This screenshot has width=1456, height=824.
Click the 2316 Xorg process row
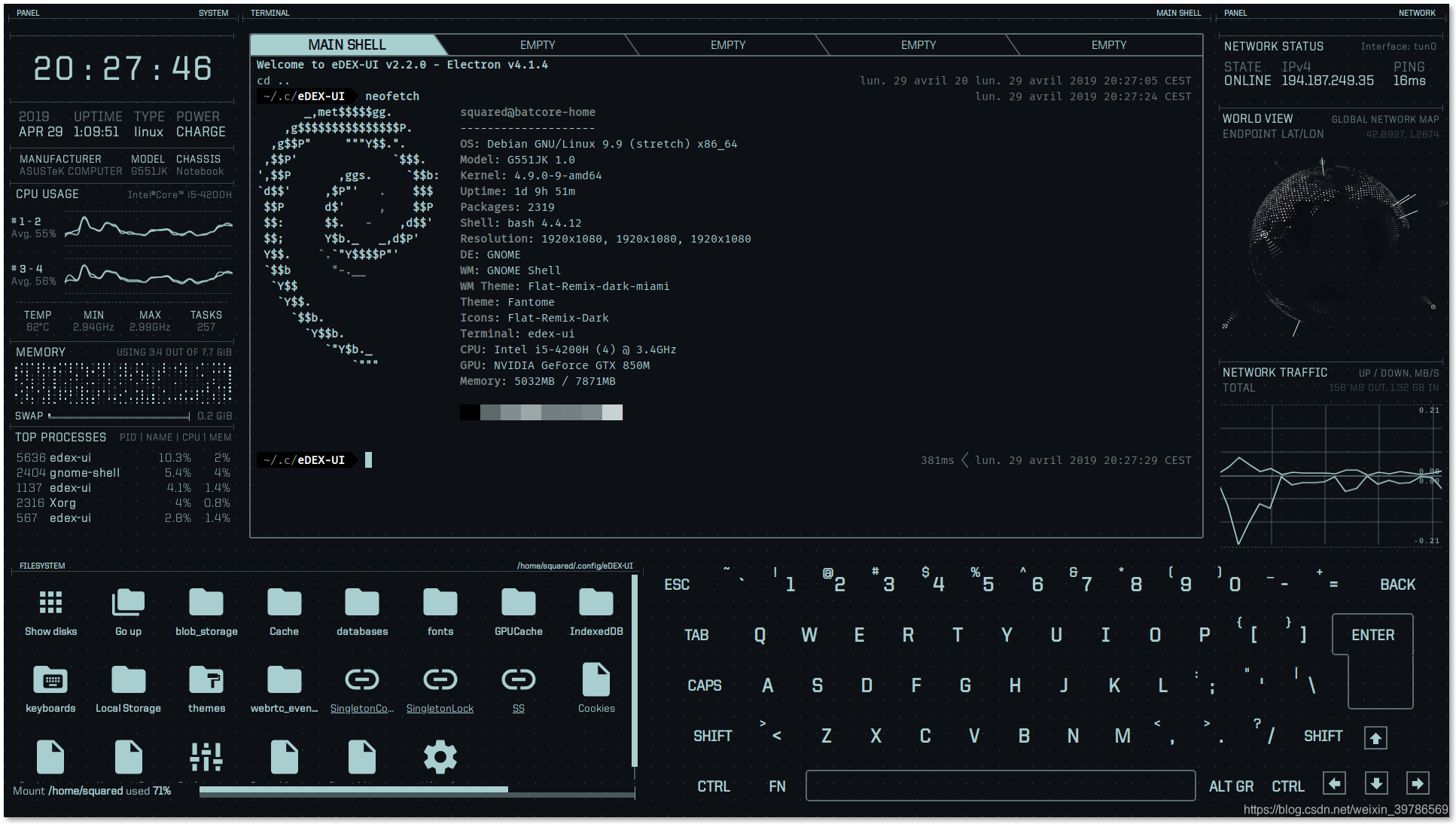coord(123,502)
